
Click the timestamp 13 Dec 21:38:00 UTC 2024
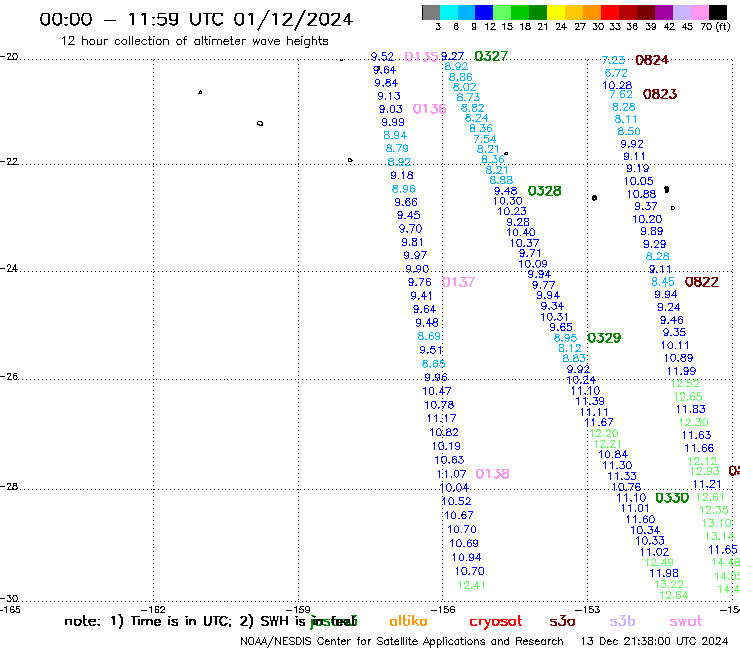coord(655,642)
